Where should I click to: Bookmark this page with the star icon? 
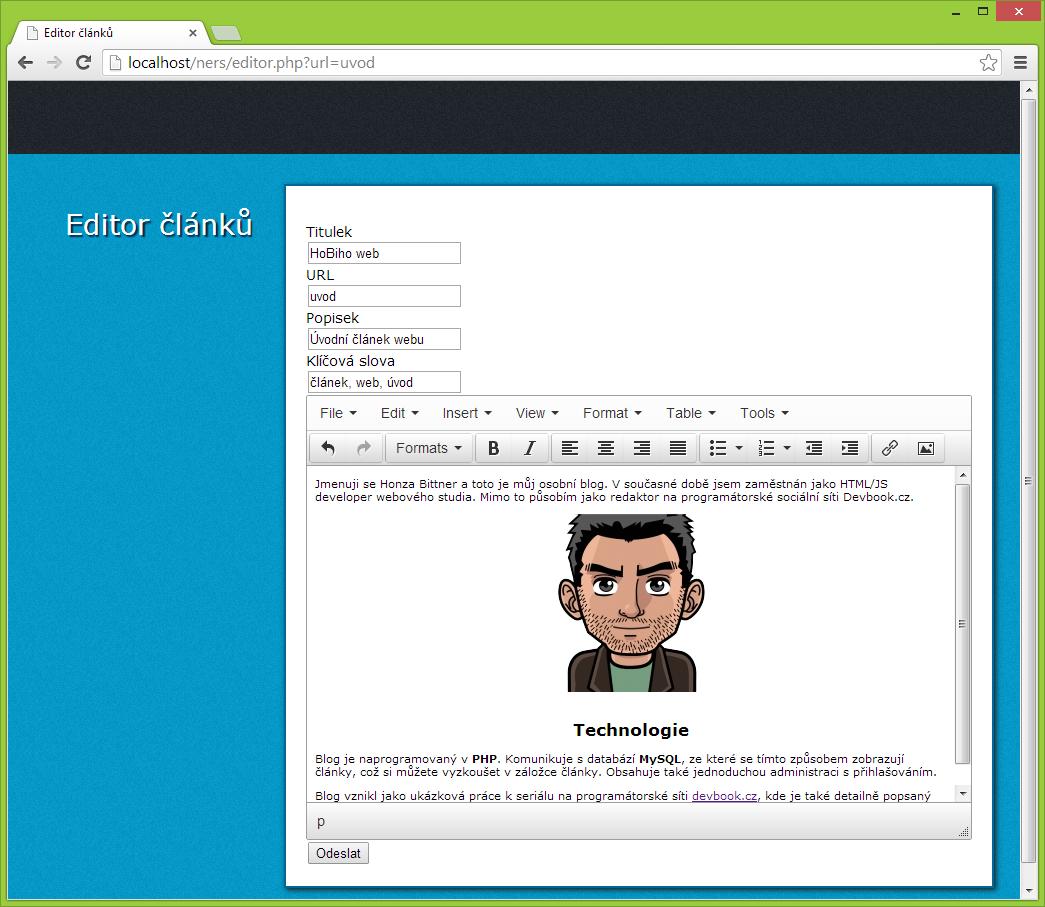point(988,63)
